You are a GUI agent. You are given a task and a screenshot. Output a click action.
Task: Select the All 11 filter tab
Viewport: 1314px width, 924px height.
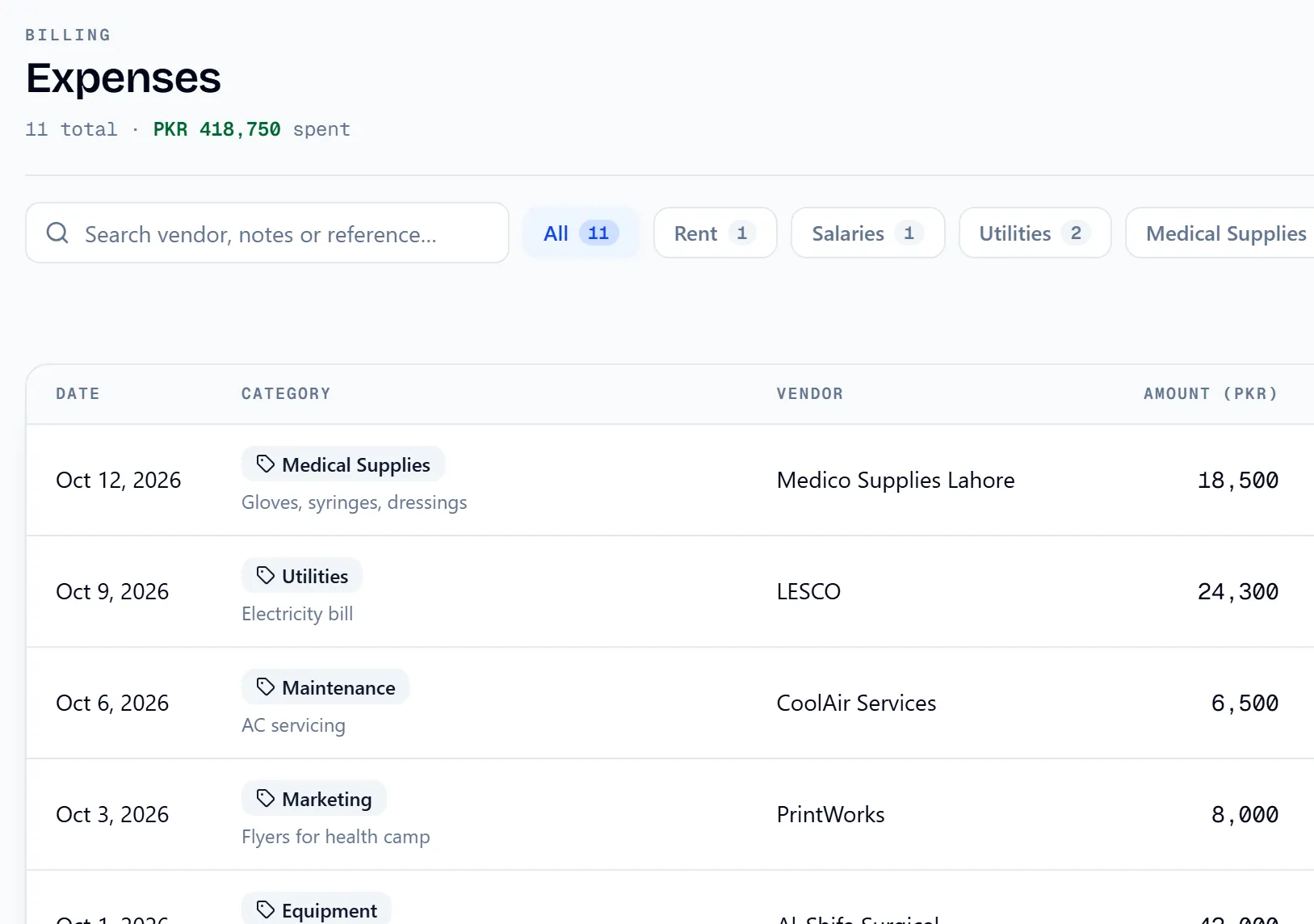point(581,233)
